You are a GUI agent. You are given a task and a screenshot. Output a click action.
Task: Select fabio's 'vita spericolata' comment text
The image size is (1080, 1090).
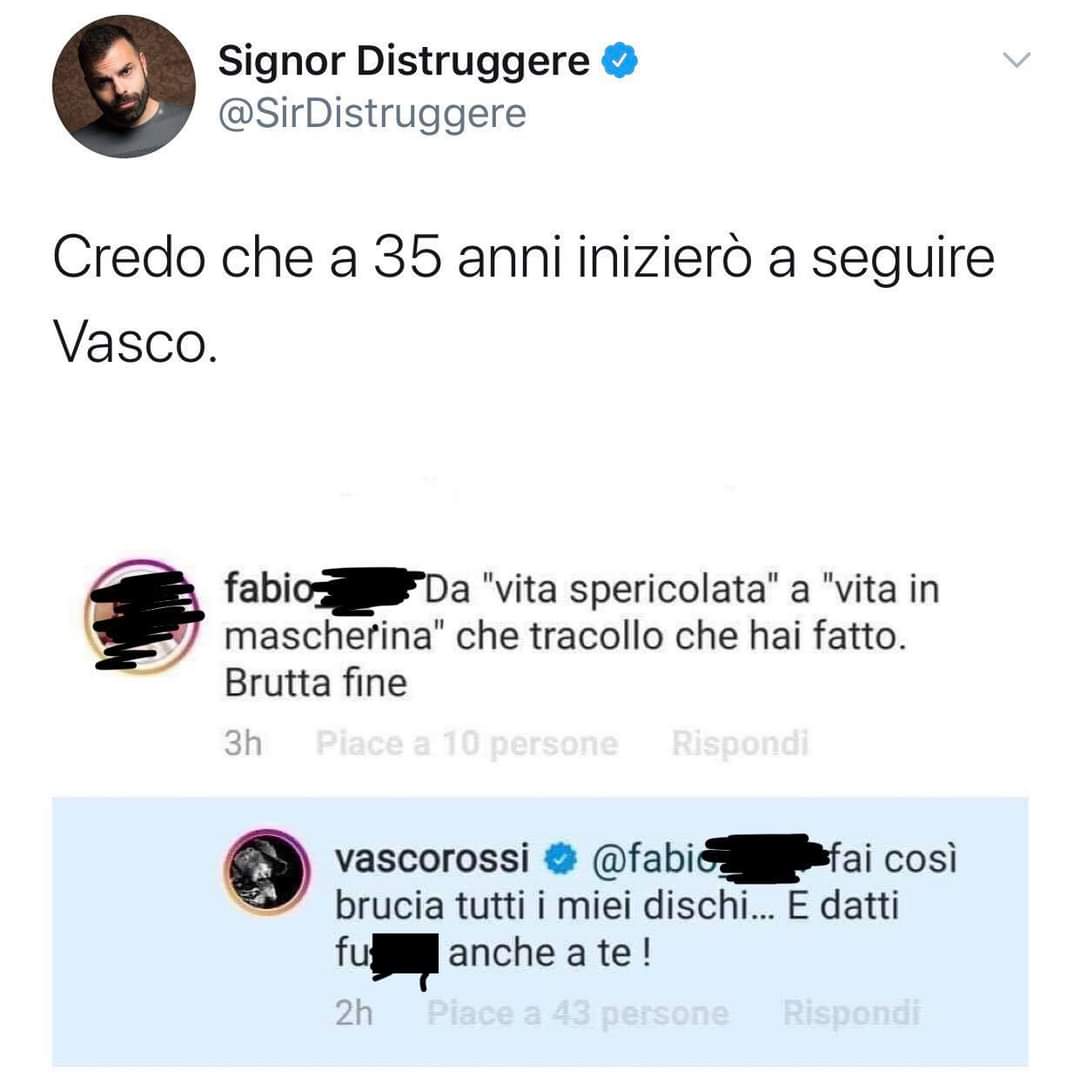[x=582, y=636]
